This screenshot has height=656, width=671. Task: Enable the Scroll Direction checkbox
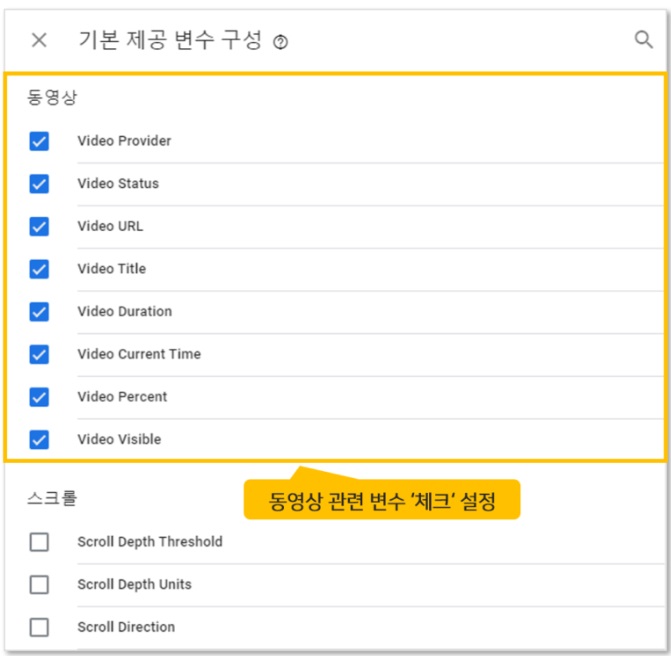tap(39, 627)
